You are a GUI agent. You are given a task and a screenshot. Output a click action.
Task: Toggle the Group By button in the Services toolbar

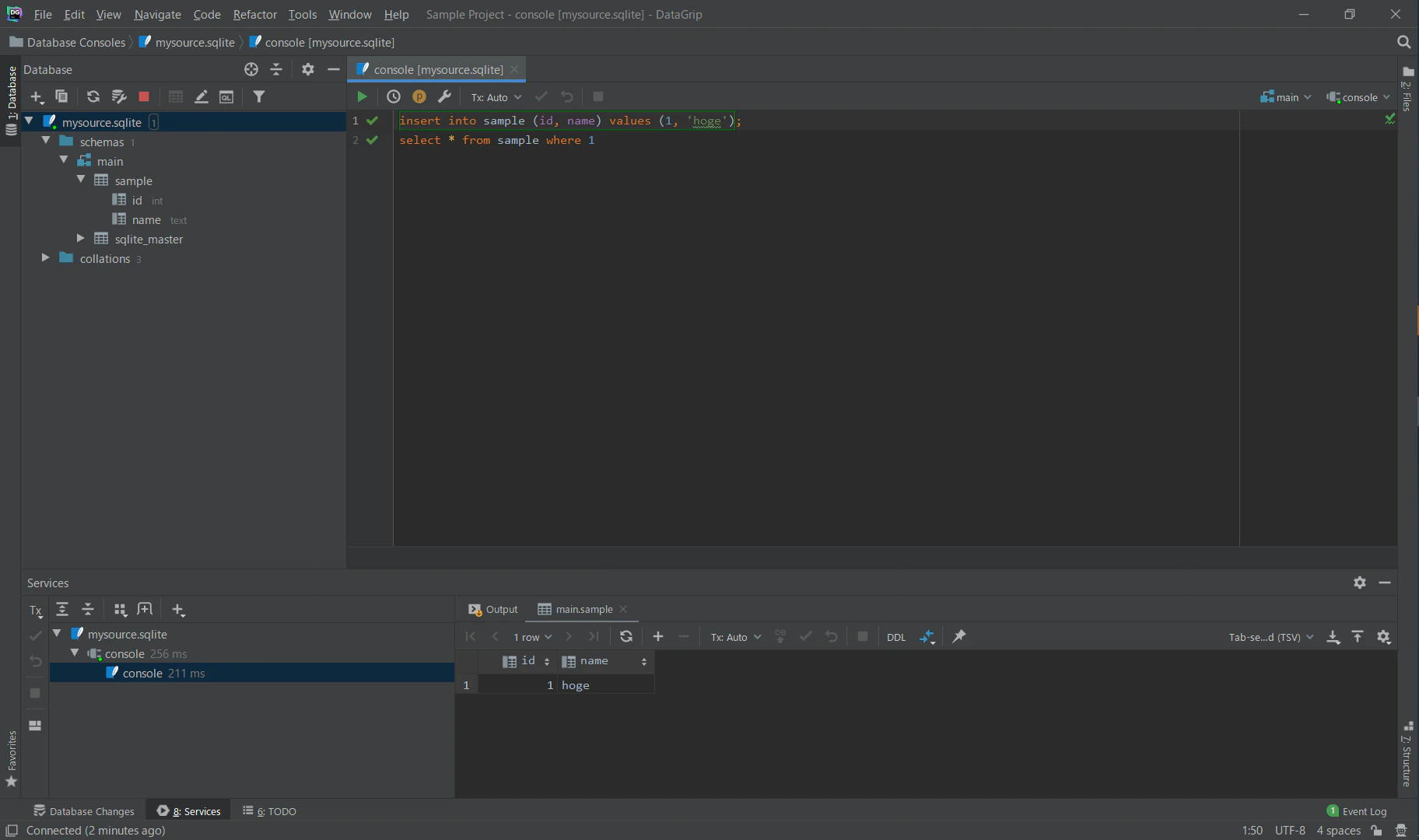pos(120,610)
